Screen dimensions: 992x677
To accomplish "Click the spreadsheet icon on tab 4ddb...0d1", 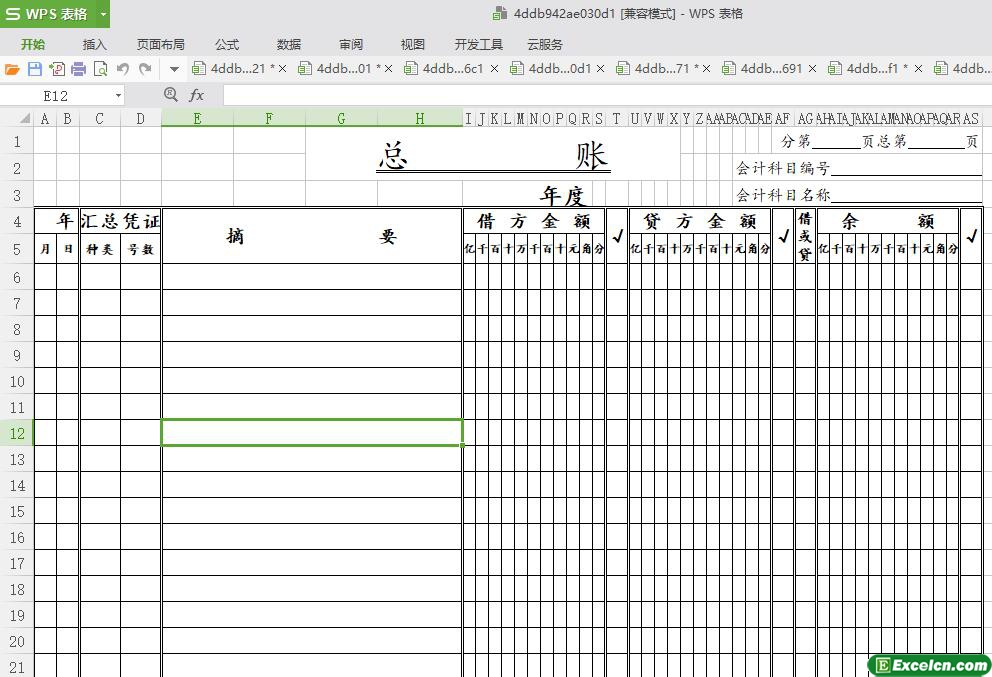I will pos(517,68).
